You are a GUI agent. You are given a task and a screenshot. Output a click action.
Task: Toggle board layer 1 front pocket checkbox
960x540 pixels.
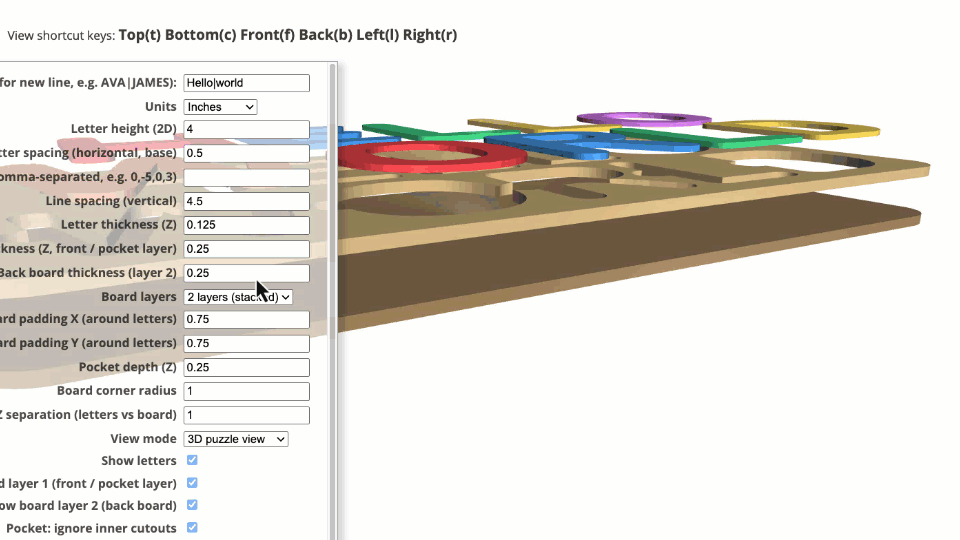(x=192, y=483)
